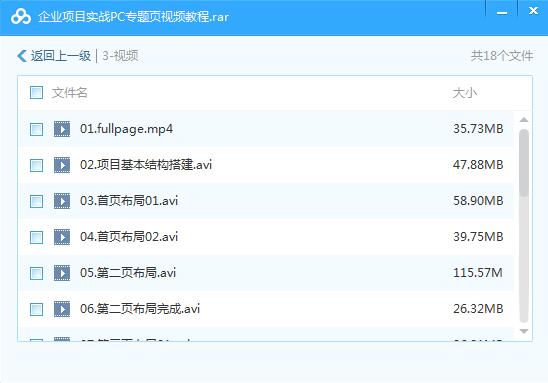This screenshot has width=548, height=383.
Task: Click the back chevron arrow icon
Action: (x=22, y=56)
